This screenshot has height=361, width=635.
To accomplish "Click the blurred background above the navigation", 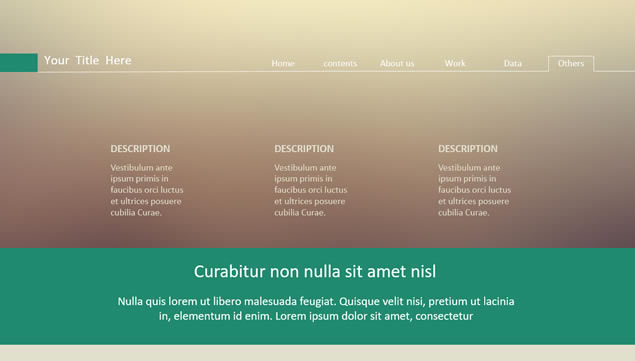I will tap(318, 24).
